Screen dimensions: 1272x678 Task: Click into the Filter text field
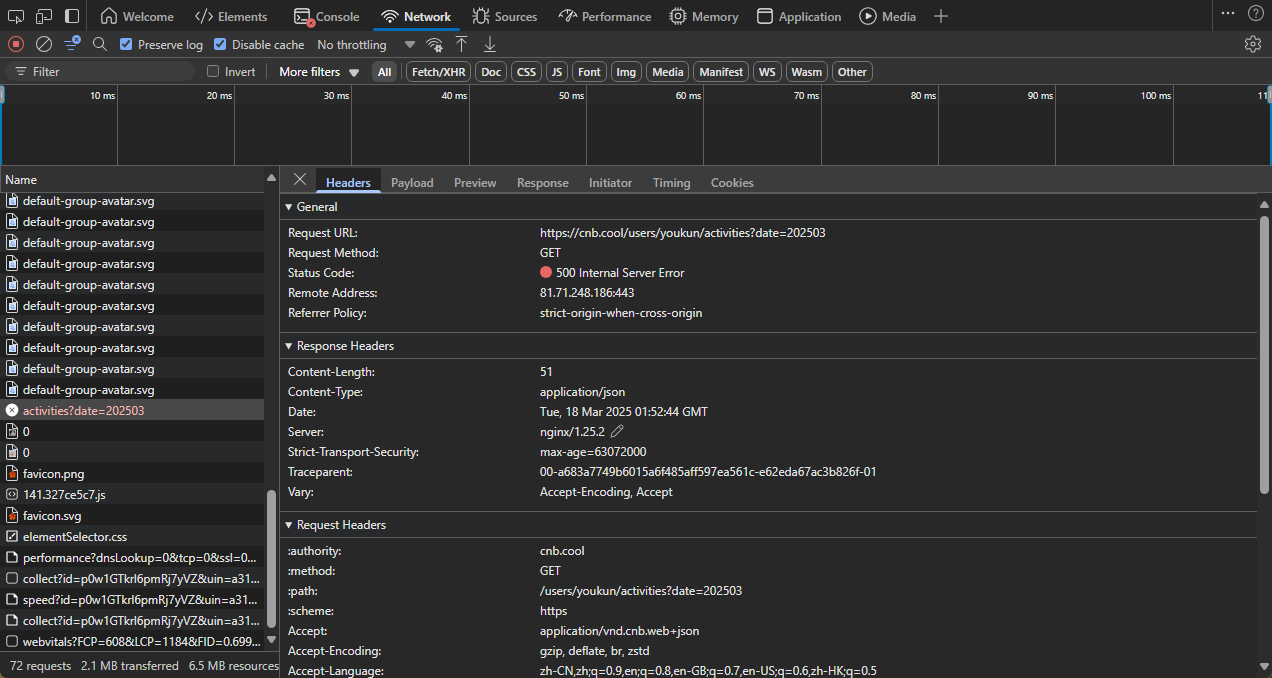(110, 71)
